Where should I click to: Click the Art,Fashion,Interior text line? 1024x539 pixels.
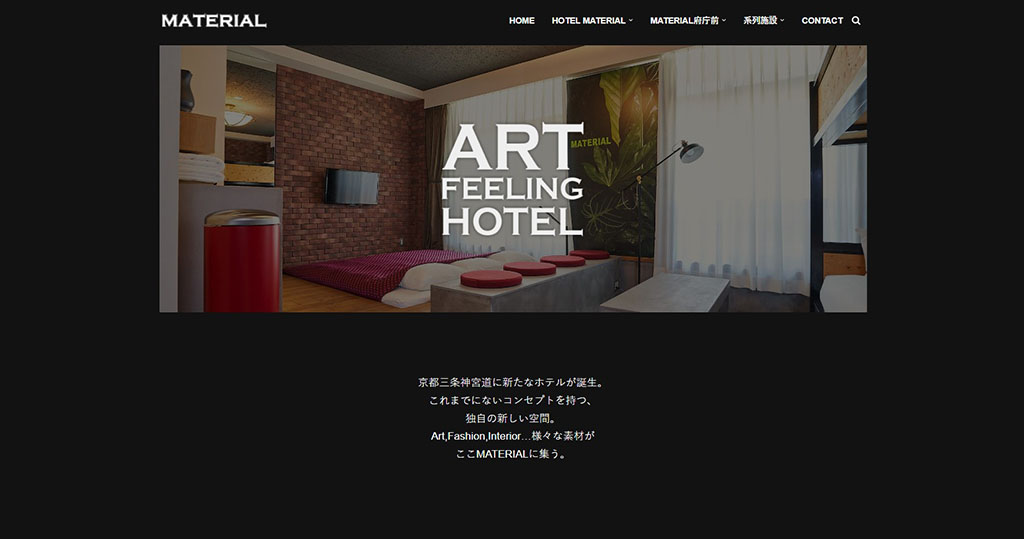[x=513, y=436]
